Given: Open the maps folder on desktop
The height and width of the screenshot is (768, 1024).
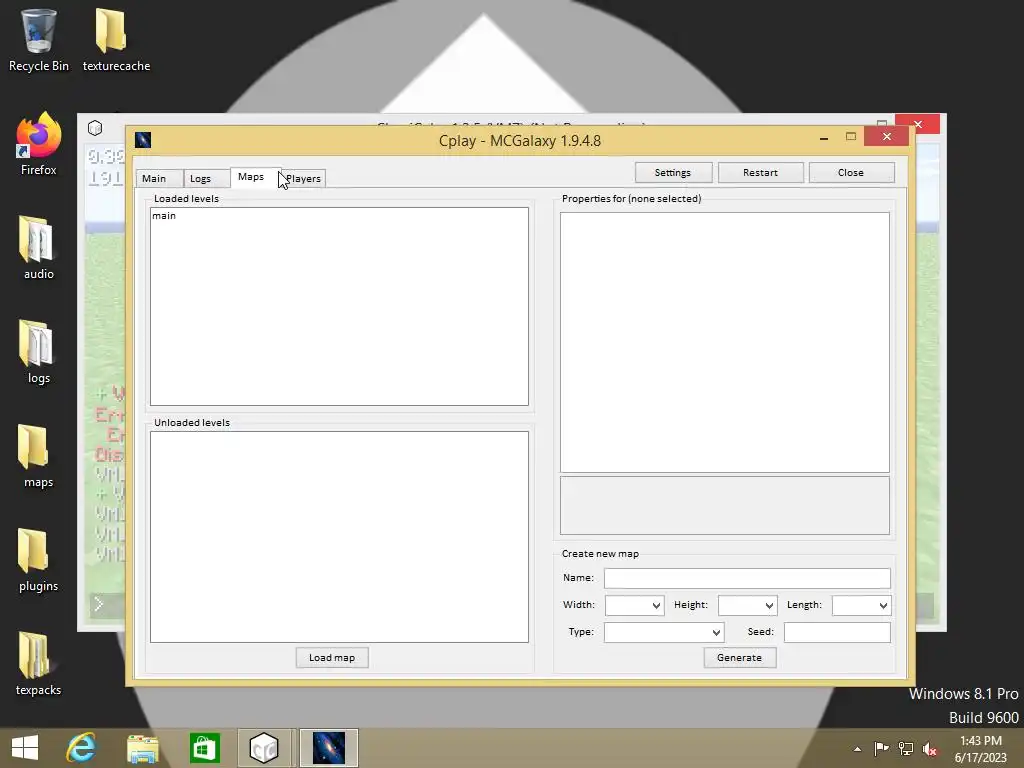Looking at the screenshot, I should pyautogui.click(x=39, y=456).
